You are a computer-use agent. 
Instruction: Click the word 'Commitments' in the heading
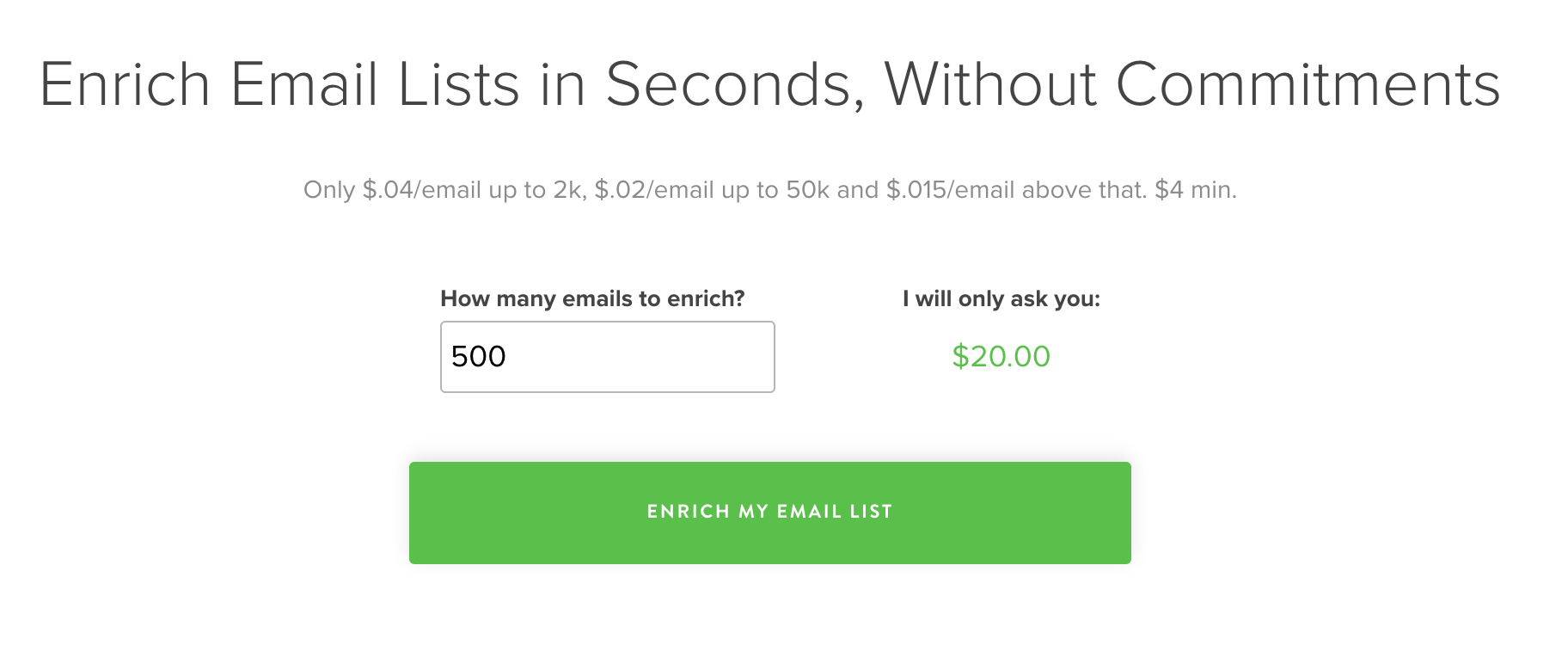[1308, 84]
